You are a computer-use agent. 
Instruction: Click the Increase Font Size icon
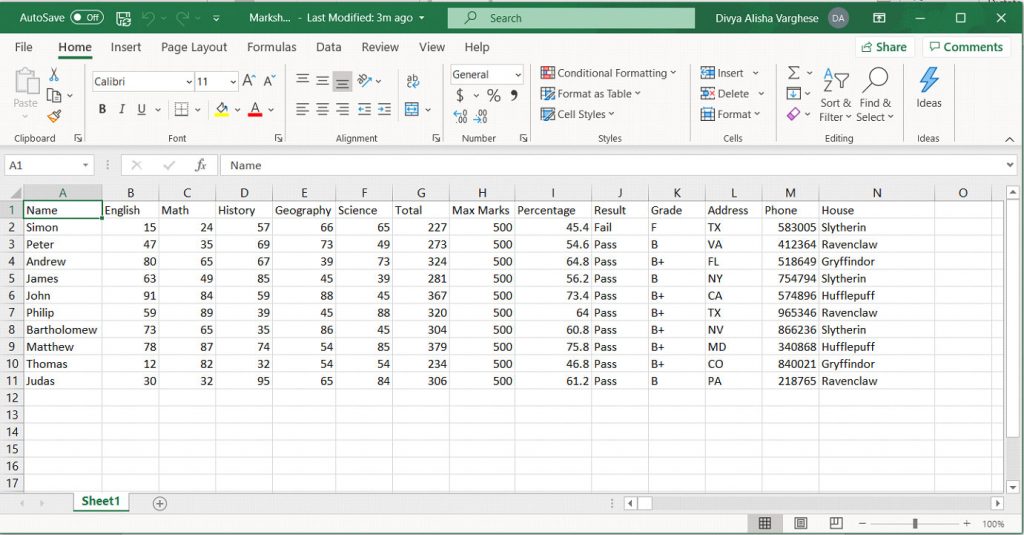point(249,81)
